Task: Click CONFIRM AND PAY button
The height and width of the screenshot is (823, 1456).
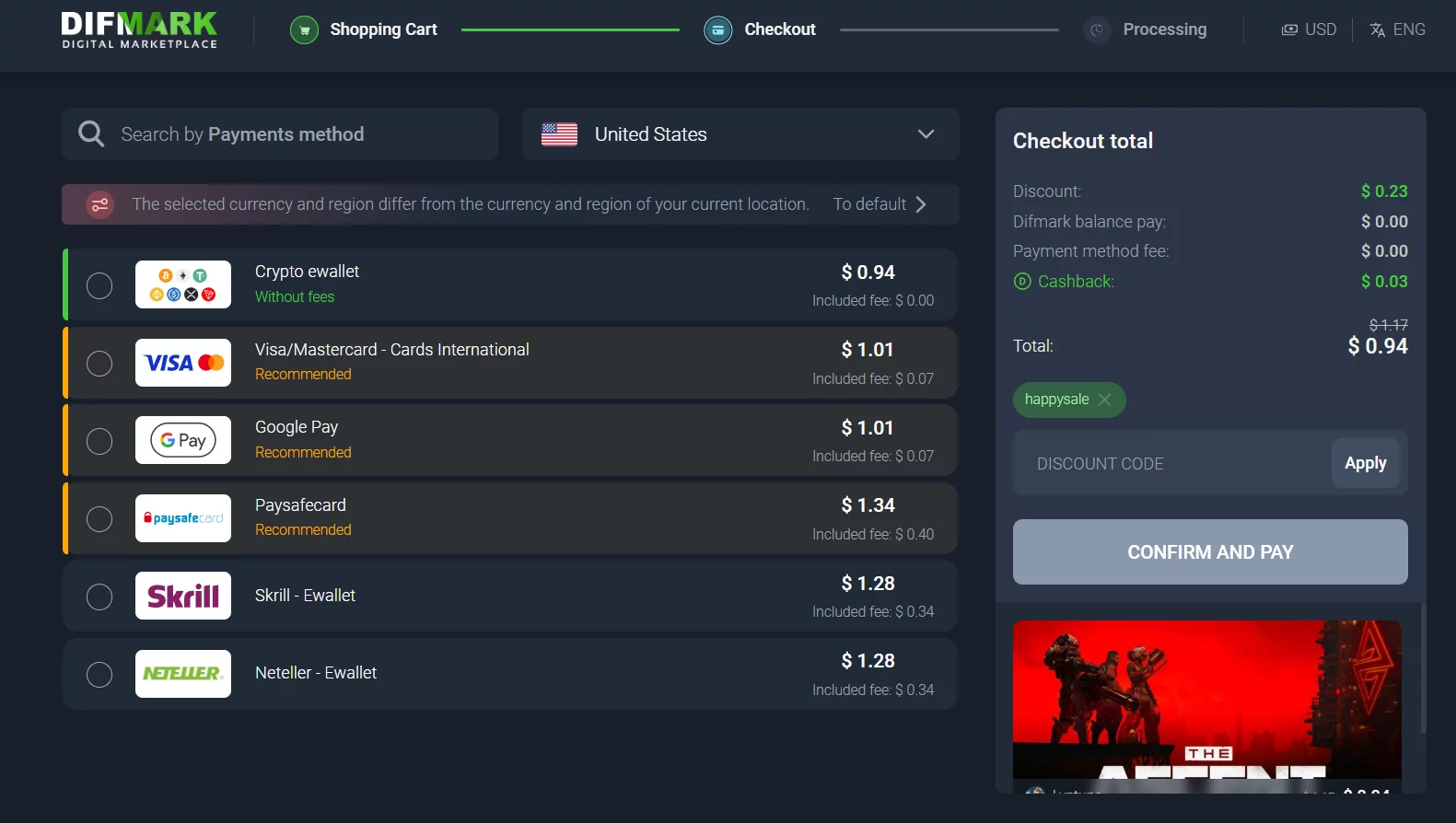Action: click(x=1210, y=551)
